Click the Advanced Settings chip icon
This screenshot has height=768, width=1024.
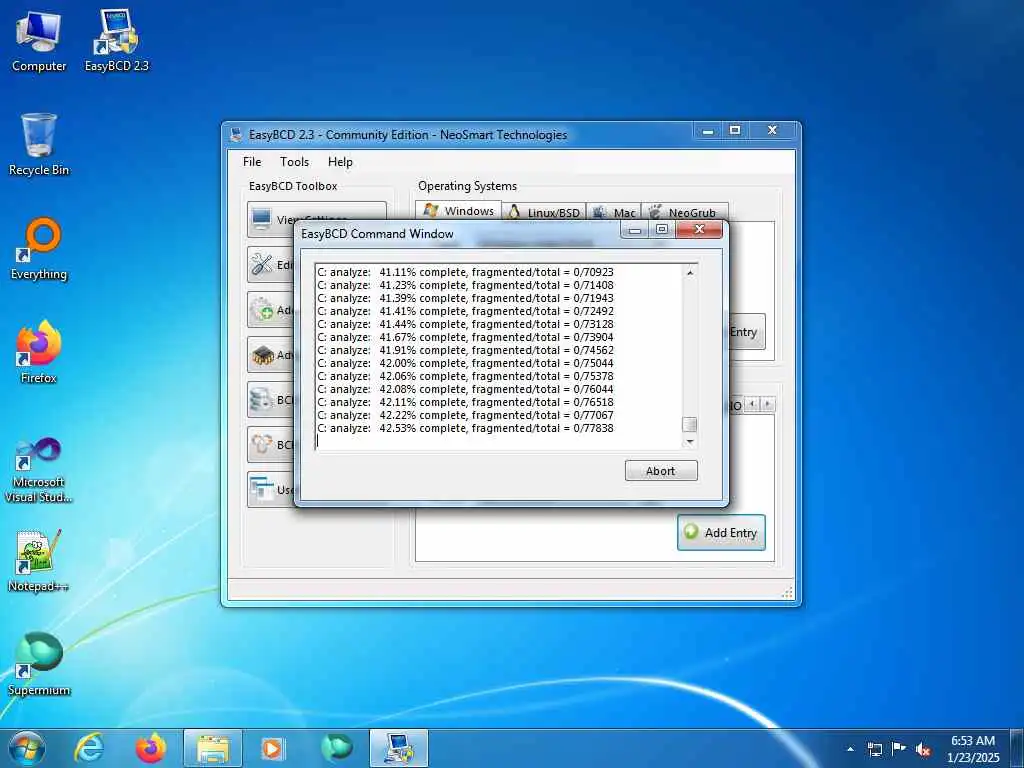click(263, 355)
